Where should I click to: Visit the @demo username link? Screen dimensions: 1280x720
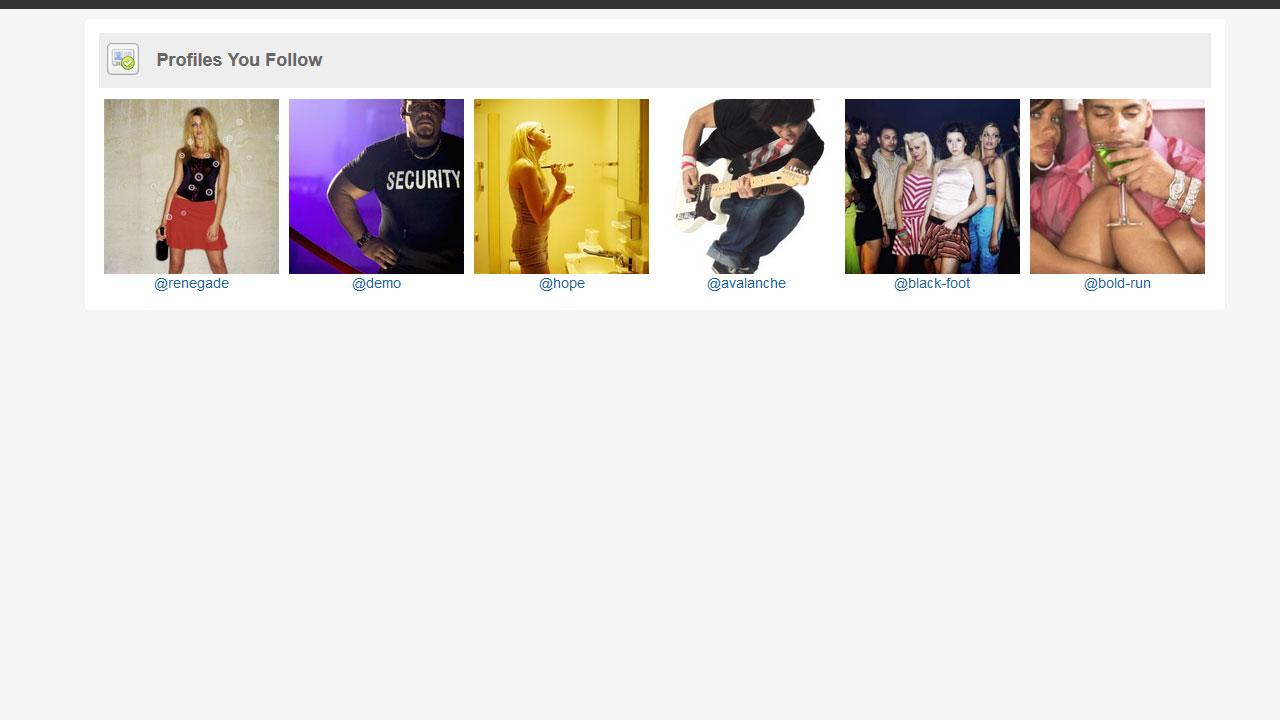click(376, 284)
